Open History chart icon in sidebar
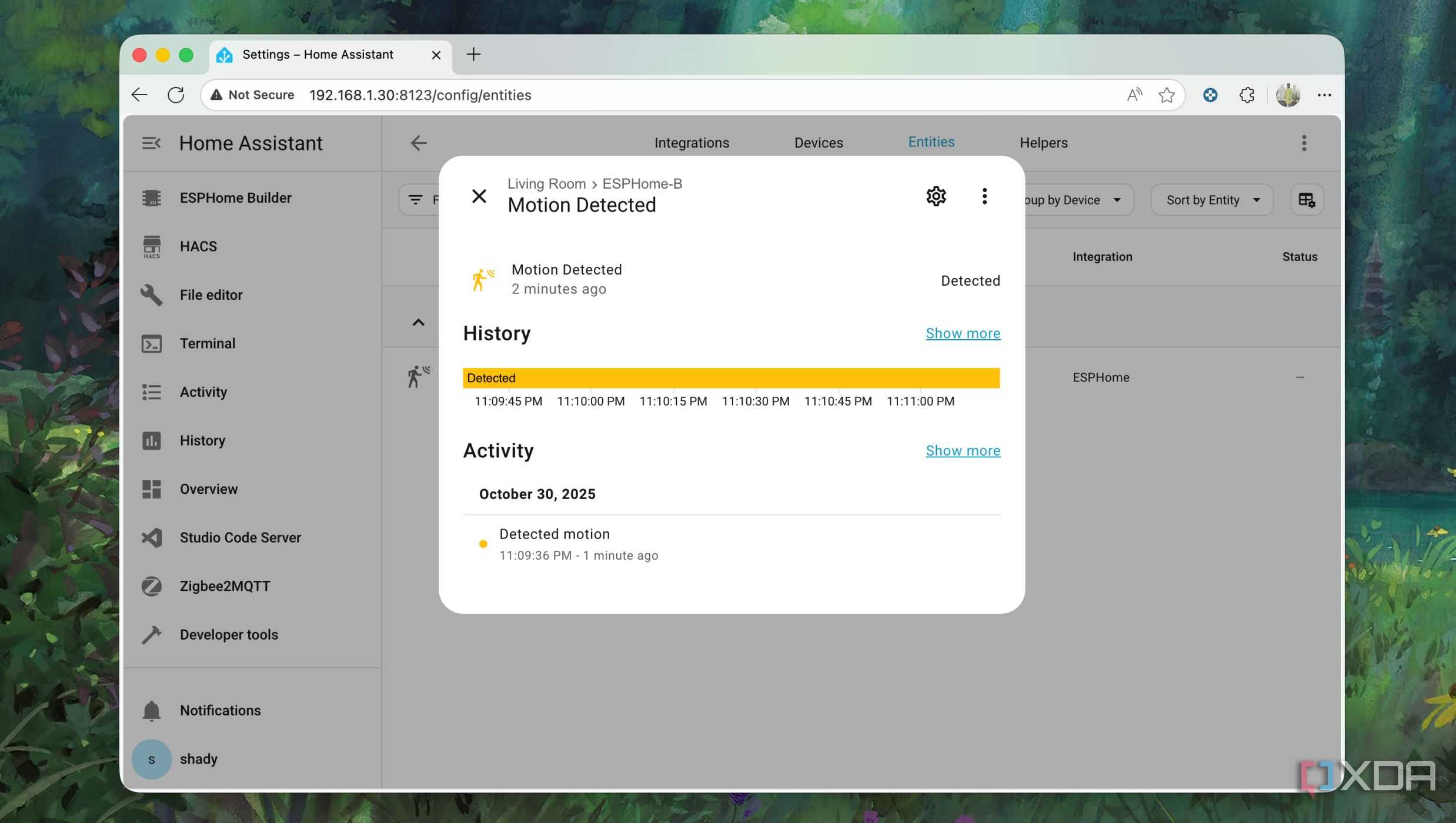The image size is (1456, 823). pyautogui.click(x=151, y=440)
